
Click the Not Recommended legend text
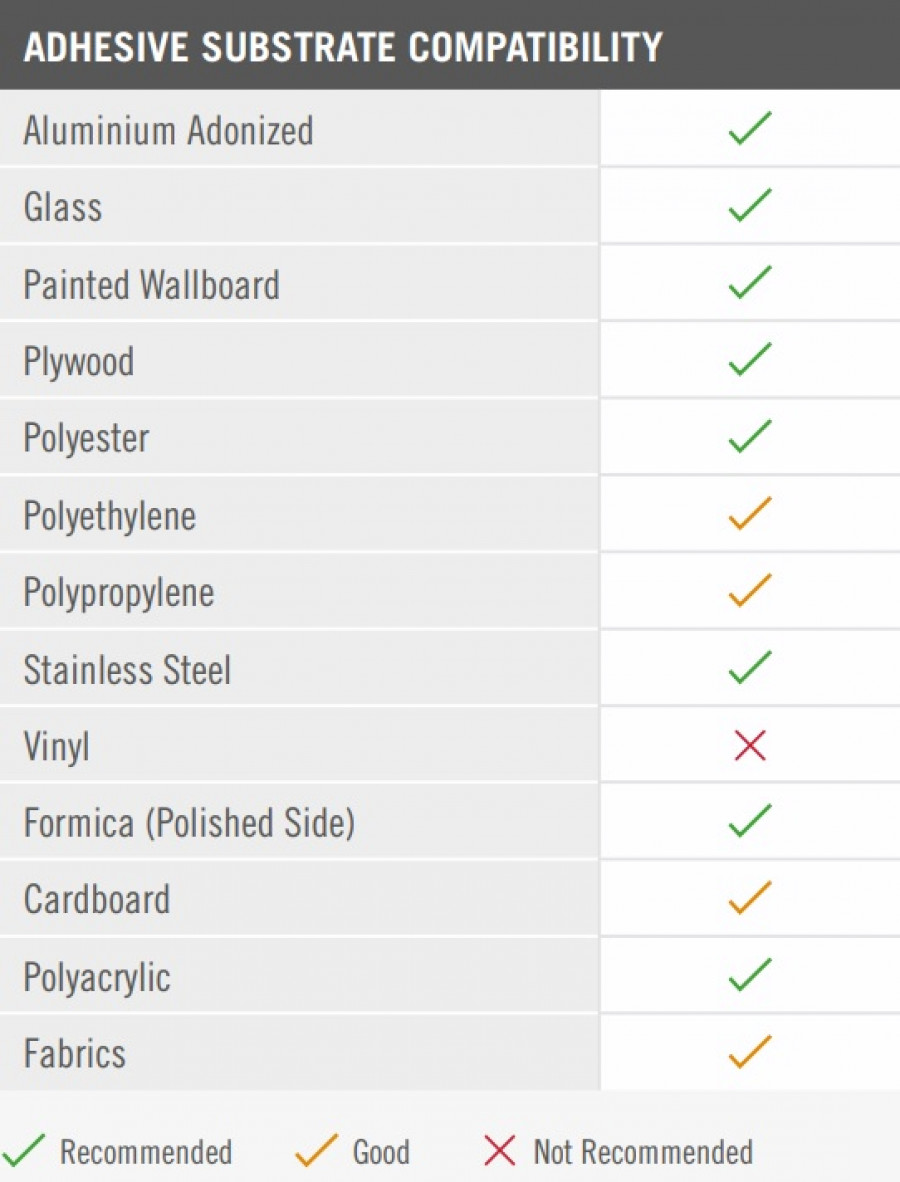click(x=643, y=1152)
